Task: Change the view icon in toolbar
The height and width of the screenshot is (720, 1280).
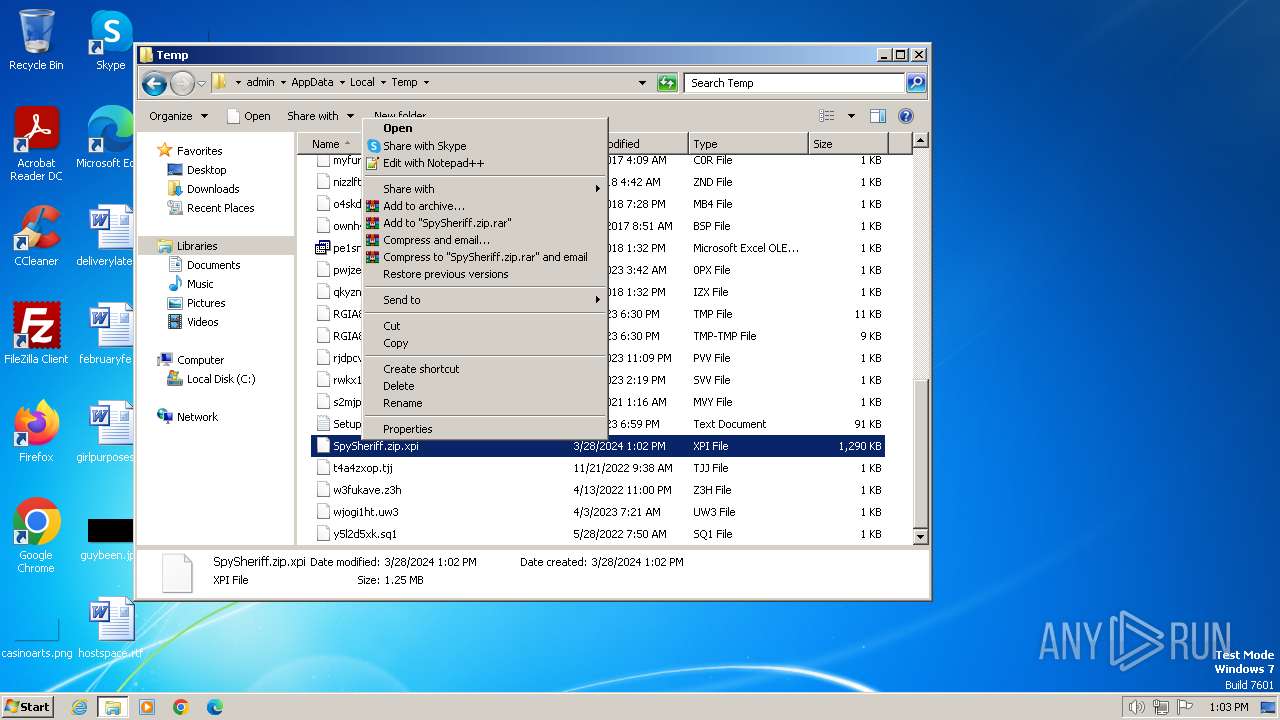Action: pyautogui.click(x=827, y=116)
